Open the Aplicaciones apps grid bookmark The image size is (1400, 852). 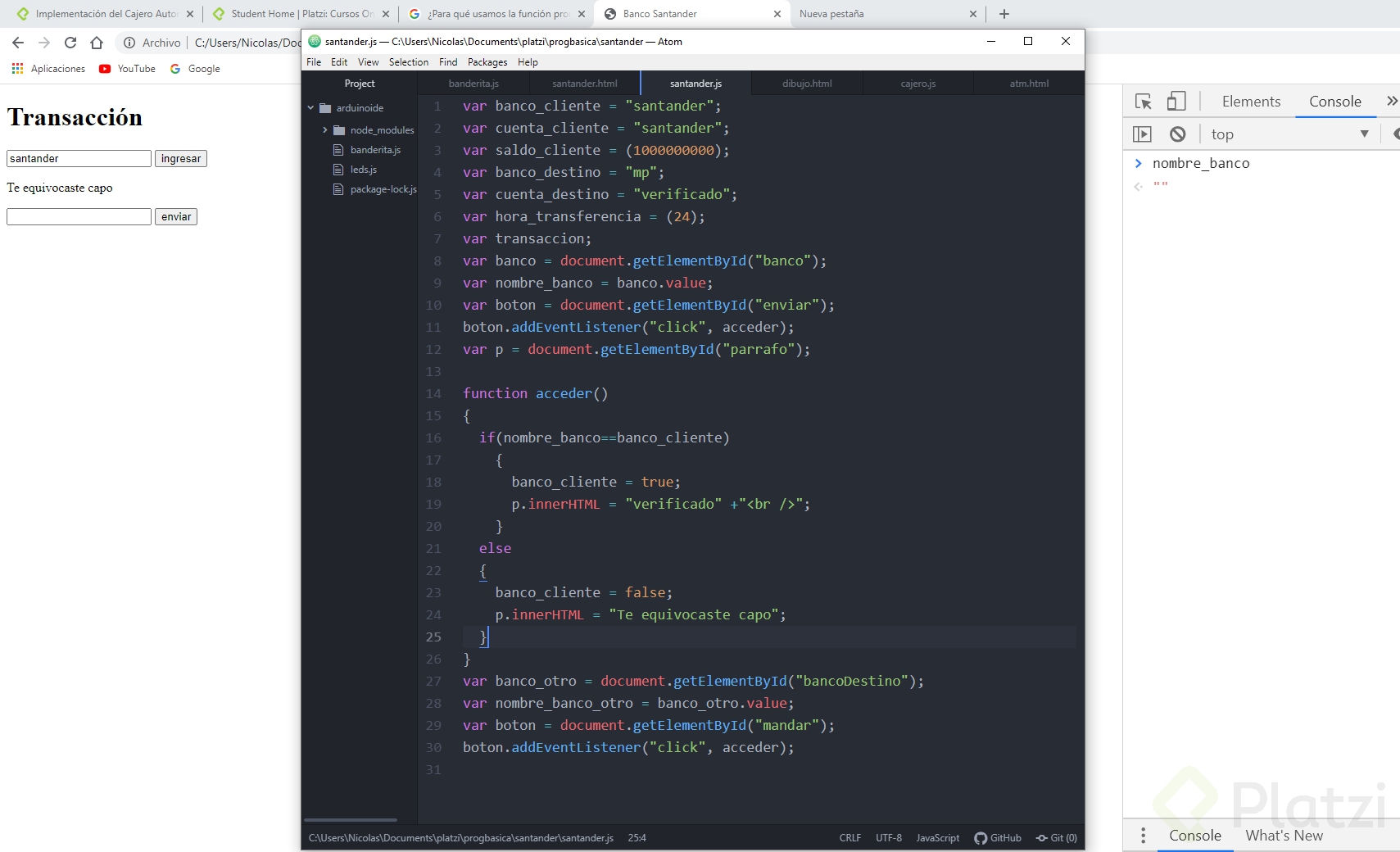point(48,69)
